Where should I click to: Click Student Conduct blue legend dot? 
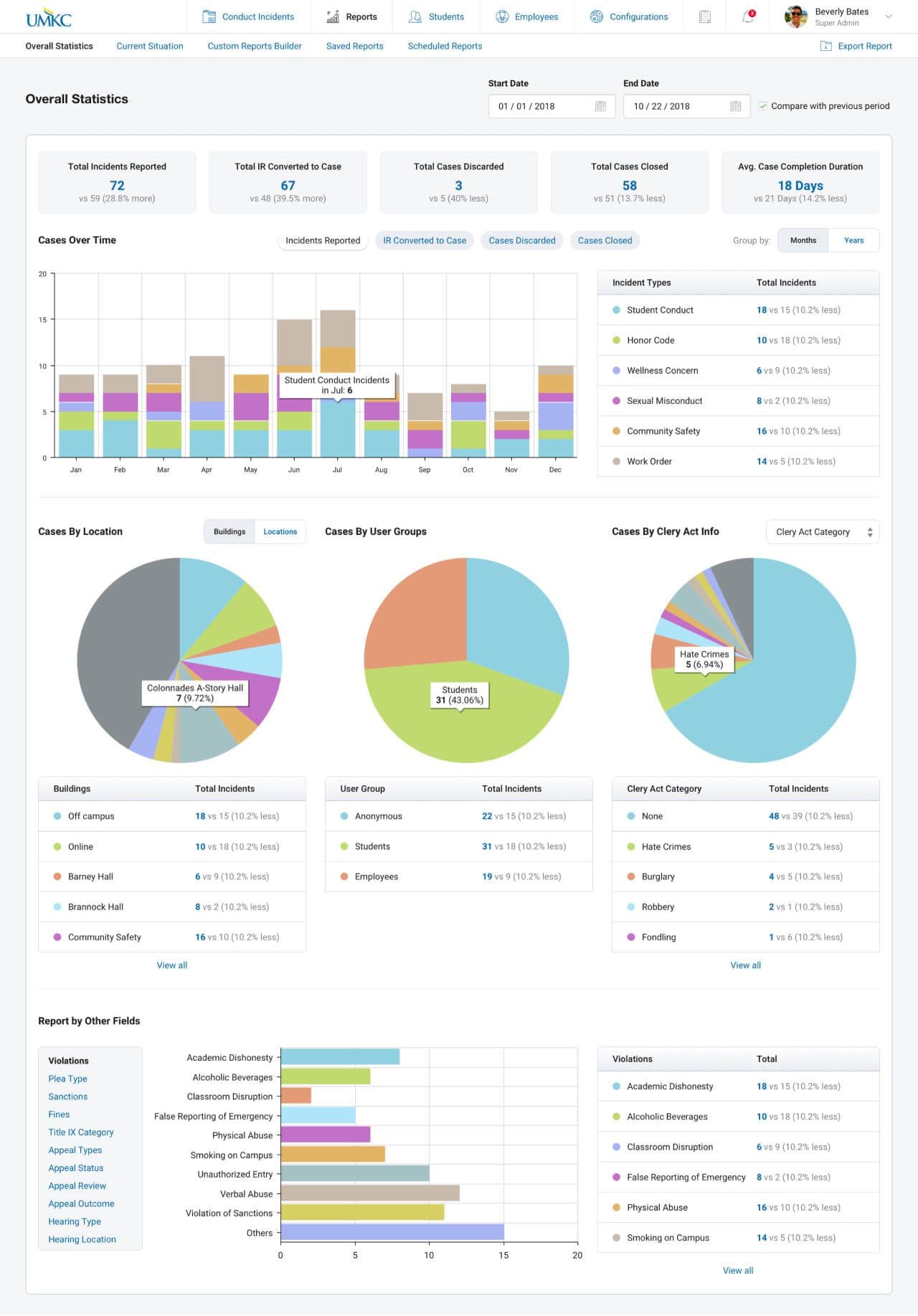tap(616, 310)
